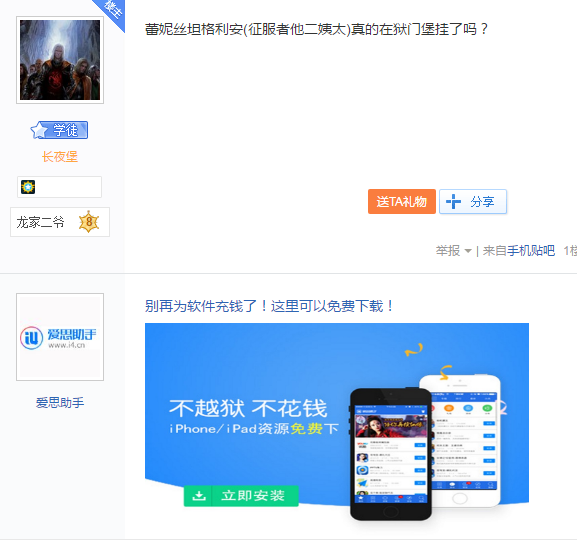This screenshot has width=577, height=540.
Task: Expand the 举报 report dropdown arrow
Action: [x=468, y=251]
